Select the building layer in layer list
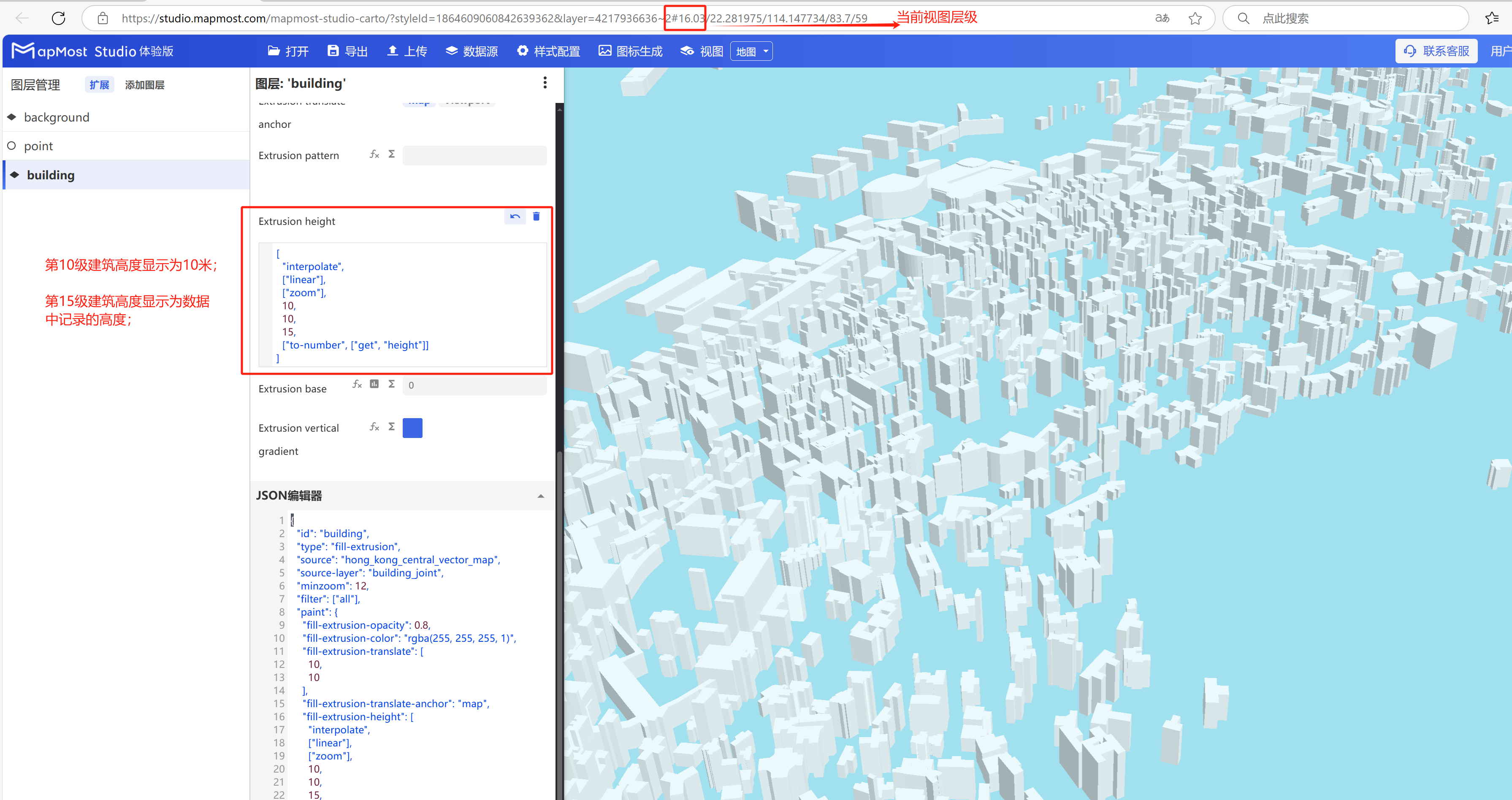1512x800 pixels. [51, 175]
